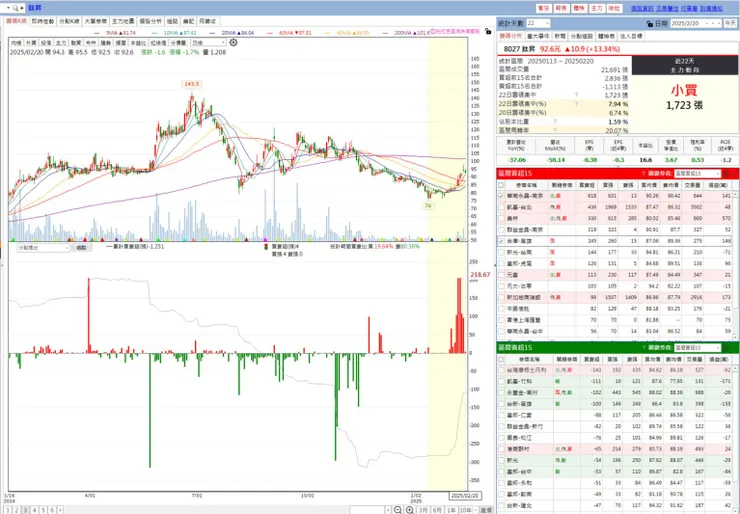The height and width of the screenshot is (514, 740).
Task: Click the 體檢 button at top
Action: pos(579,8)
